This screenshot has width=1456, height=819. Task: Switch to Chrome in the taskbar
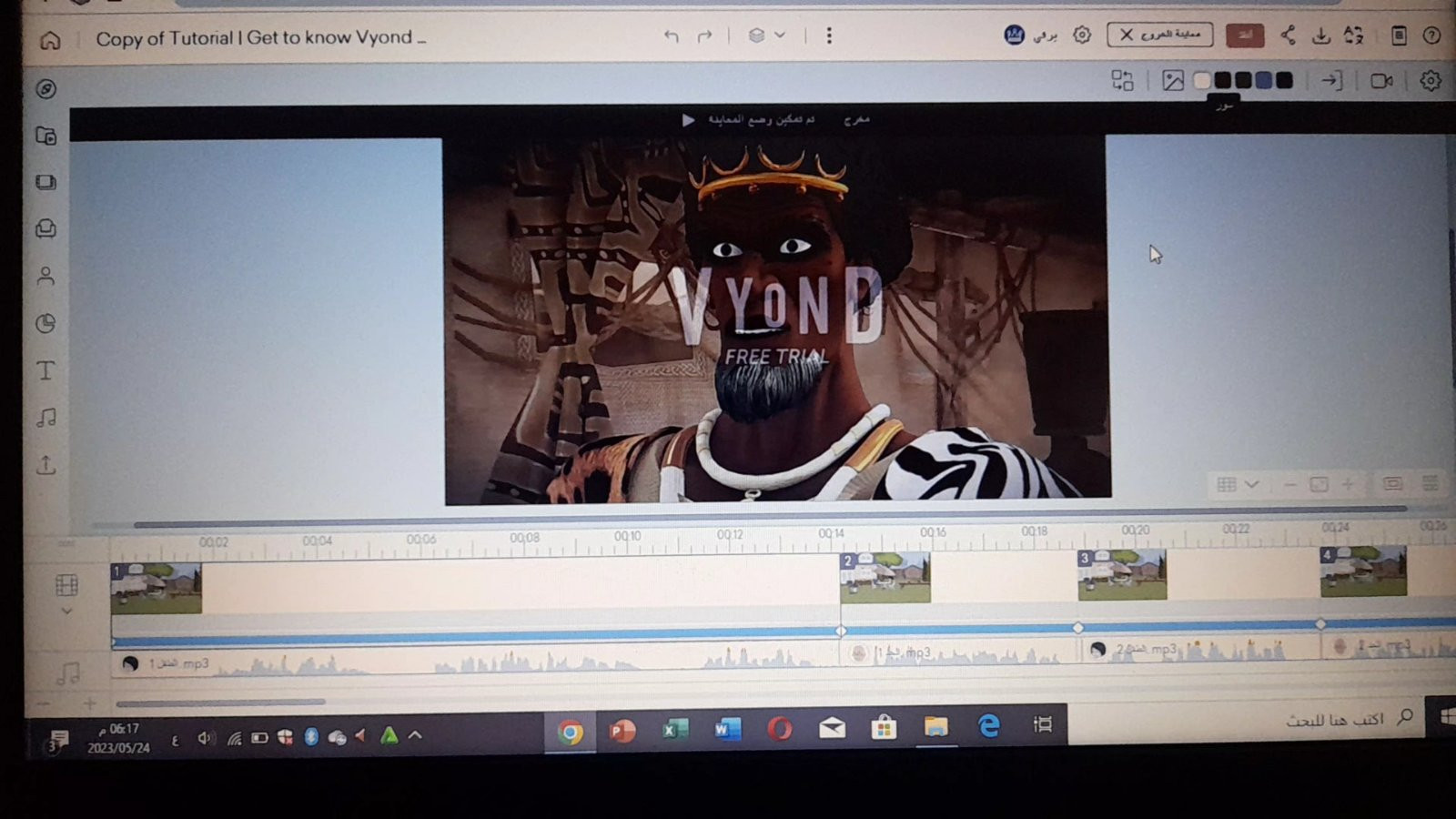[x=571, y=732]
